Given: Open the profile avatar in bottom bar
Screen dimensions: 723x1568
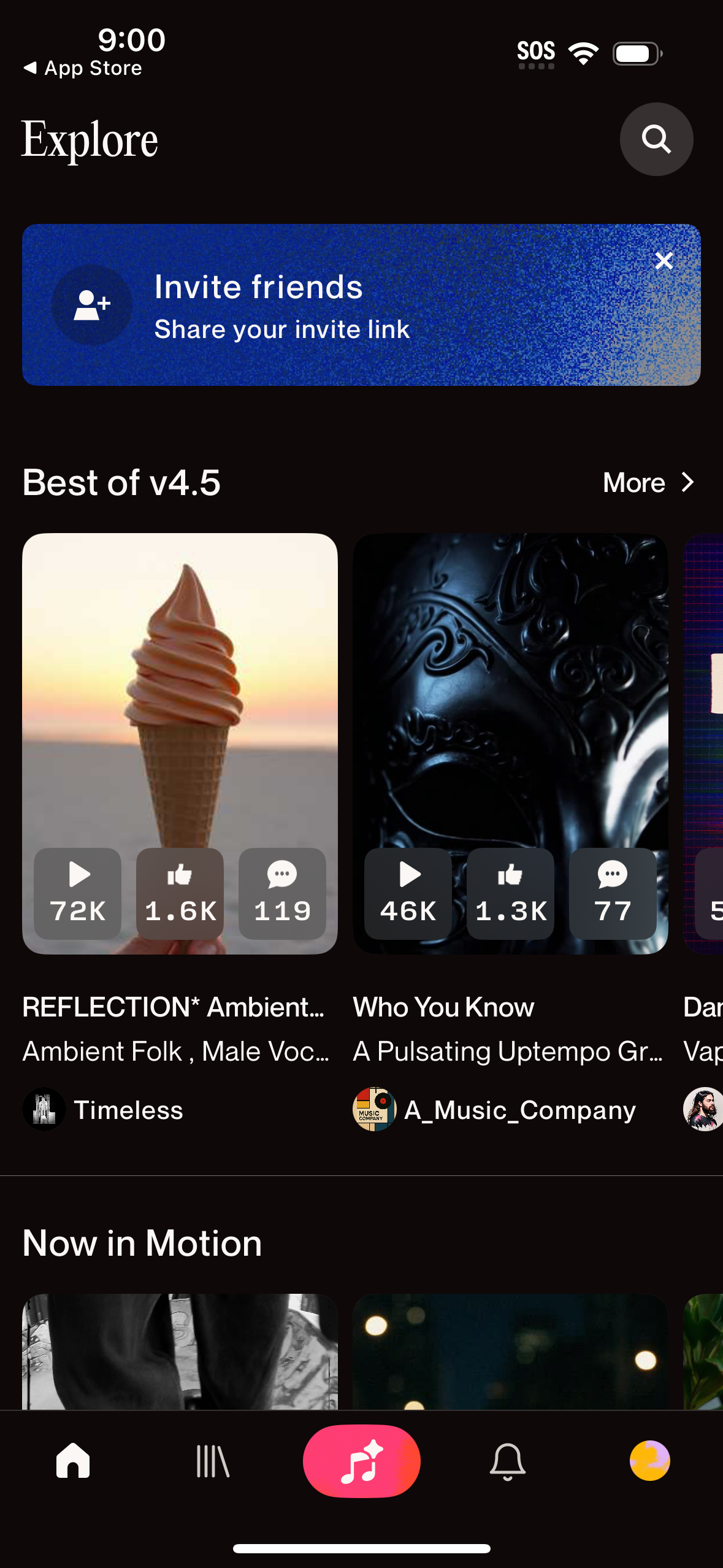Looking at the screenshot, I should (x=650, y=1461).
